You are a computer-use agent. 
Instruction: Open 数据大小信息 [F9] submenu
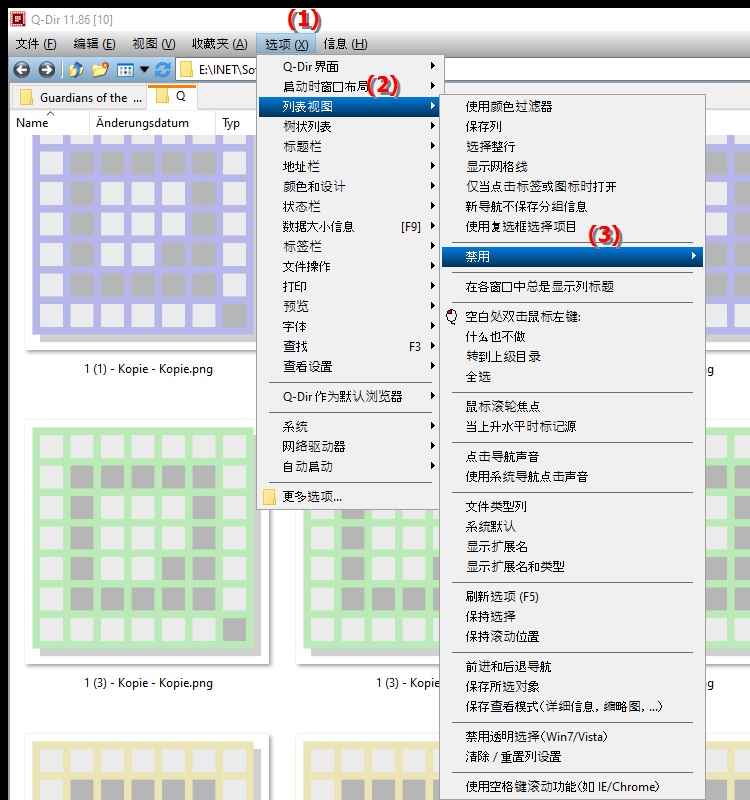tap(349, 227)
